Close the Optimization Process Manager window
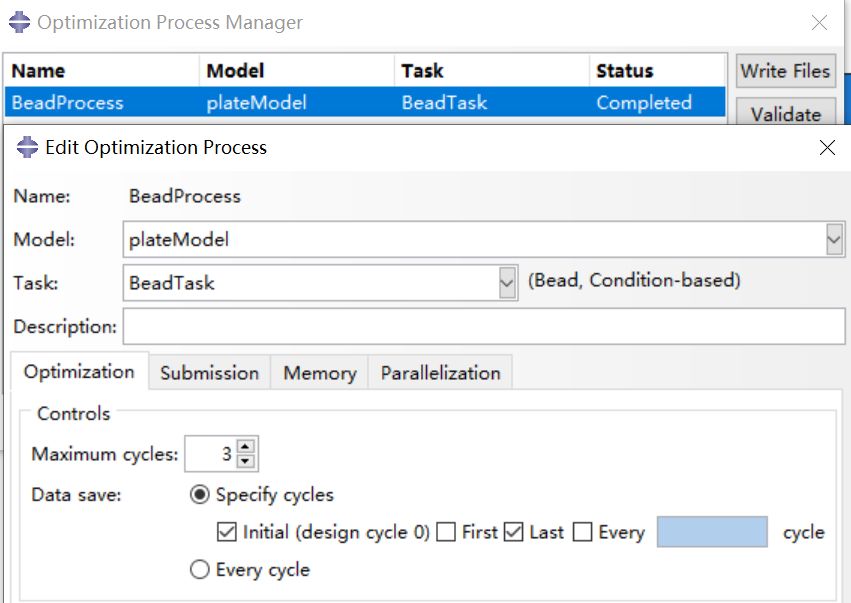 [819, 22]
